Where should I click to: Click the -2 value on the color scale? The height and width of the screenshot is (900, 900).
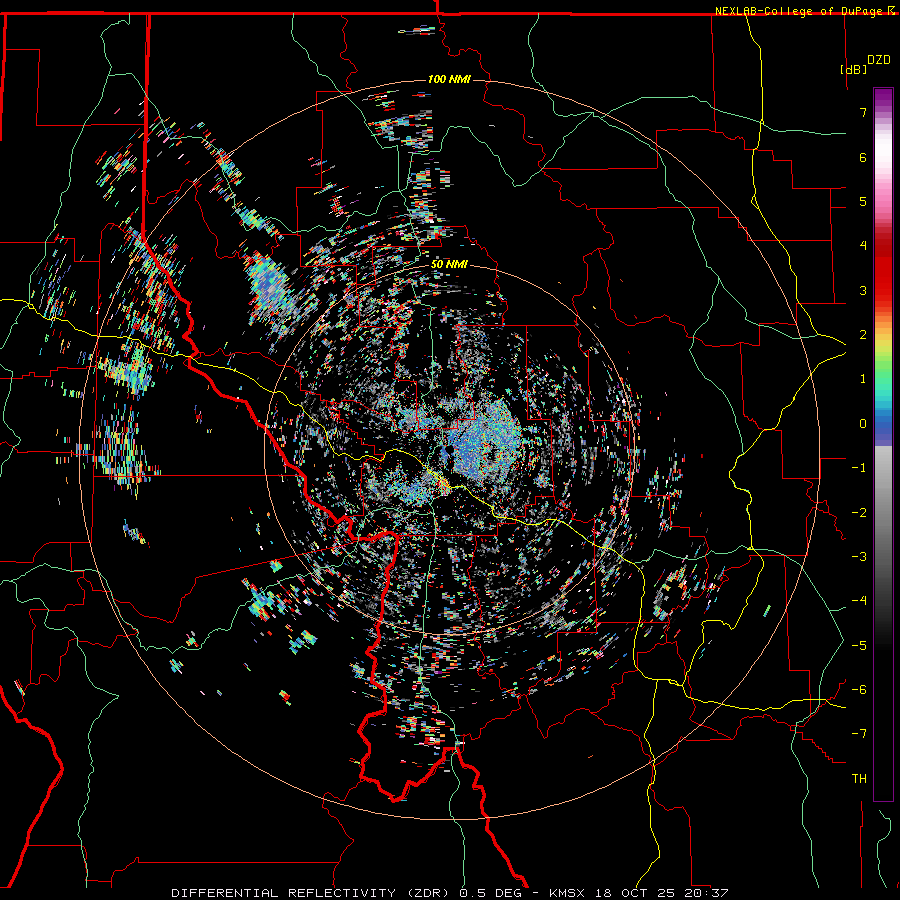(x=859, y=513)
